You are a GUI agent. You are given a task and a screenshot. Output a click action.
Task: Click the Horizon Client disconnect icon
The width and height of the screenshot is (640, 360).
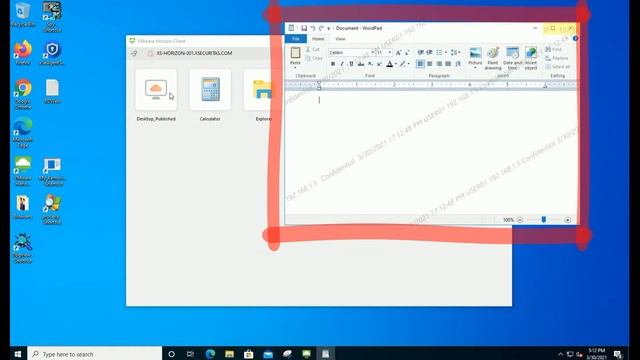(134, 53)
